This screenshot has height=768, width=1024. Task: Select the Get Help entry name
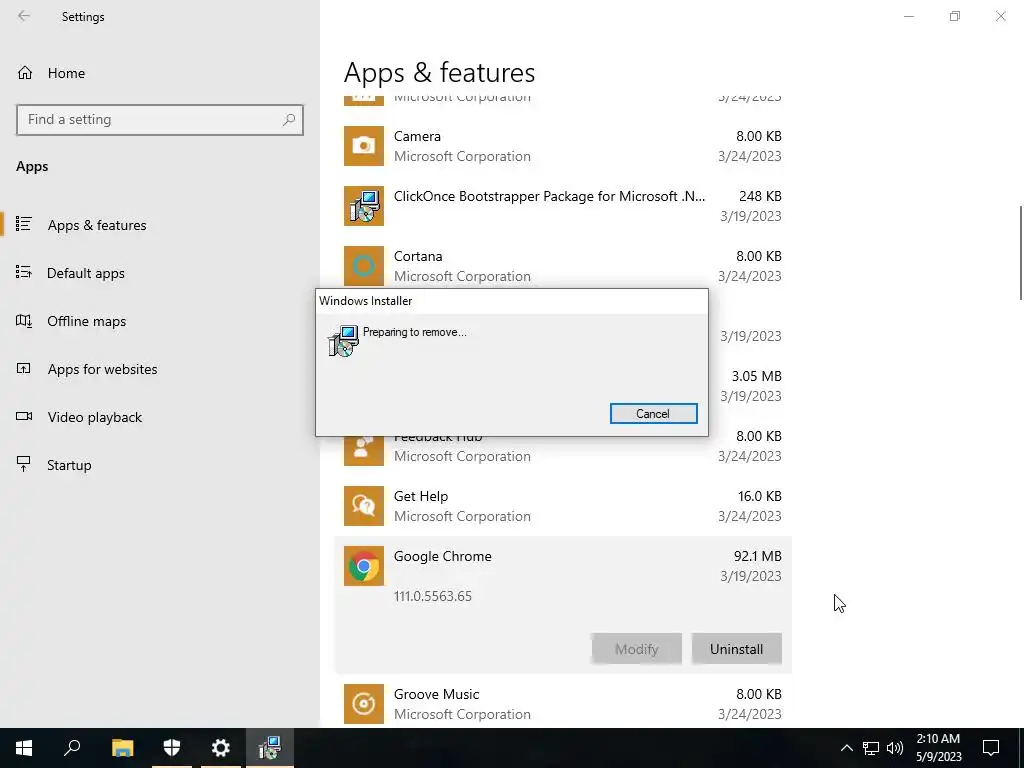tap(421, 496)
